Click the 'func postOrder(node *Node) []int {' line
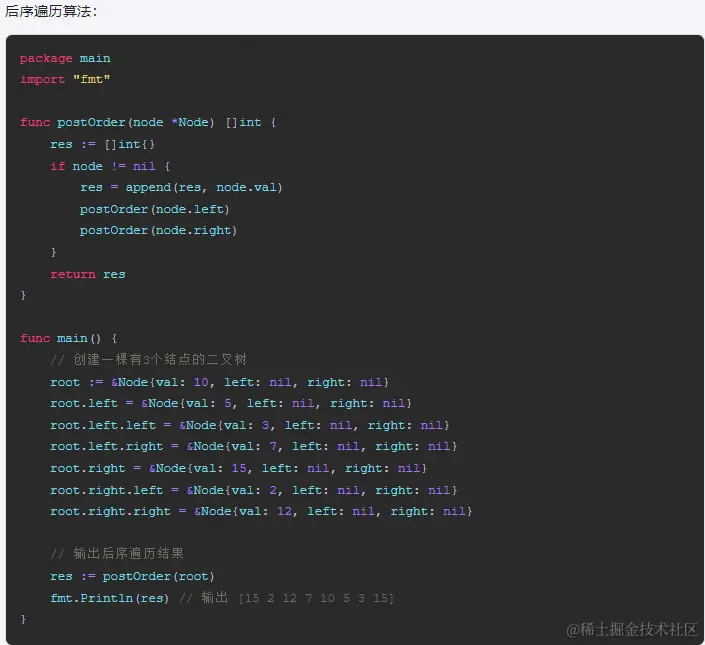The image size is (705, 645). coord(148,122)
